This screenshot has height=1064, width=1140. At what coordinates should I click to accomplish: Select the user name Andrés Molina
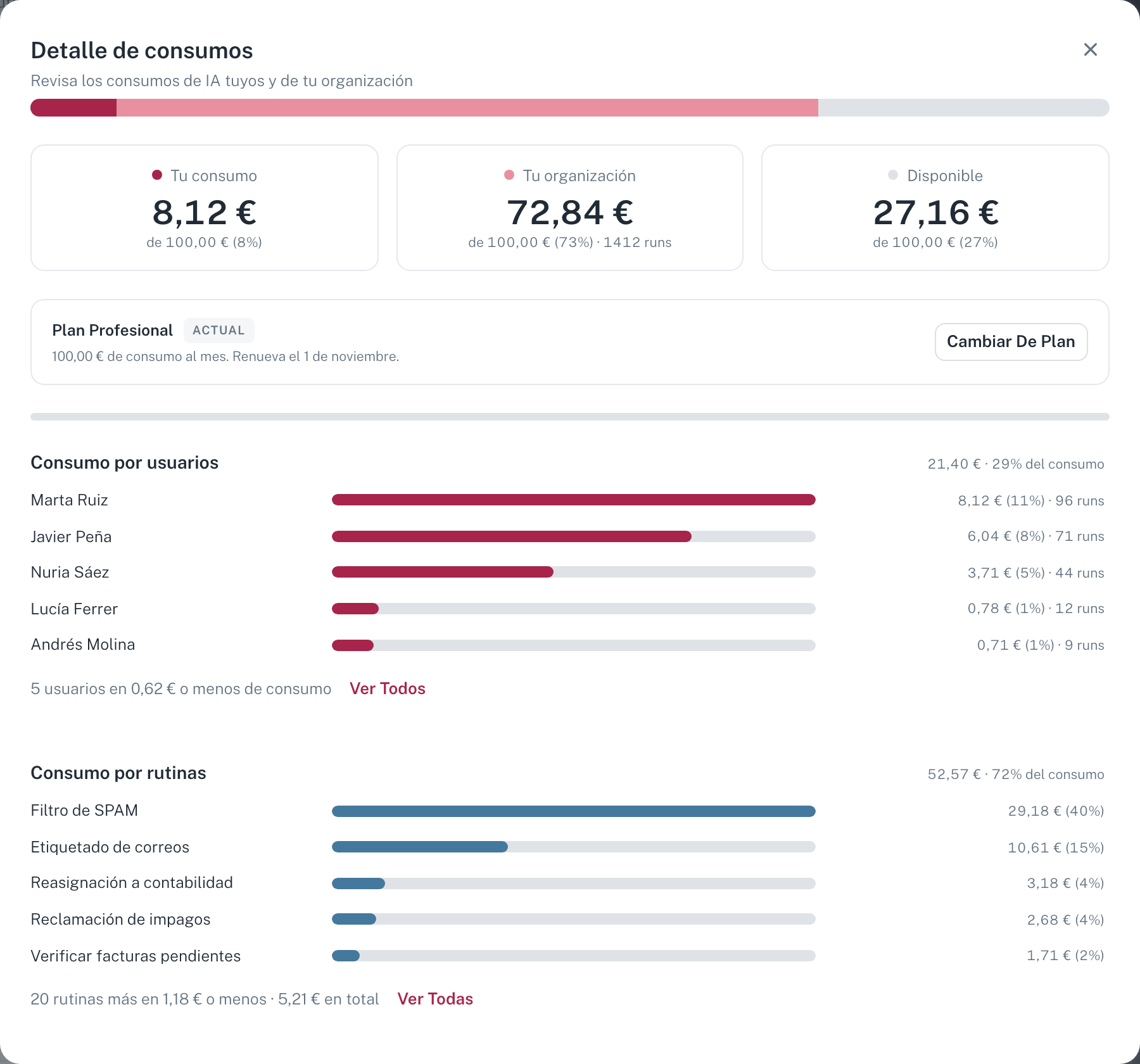(83, 645)
